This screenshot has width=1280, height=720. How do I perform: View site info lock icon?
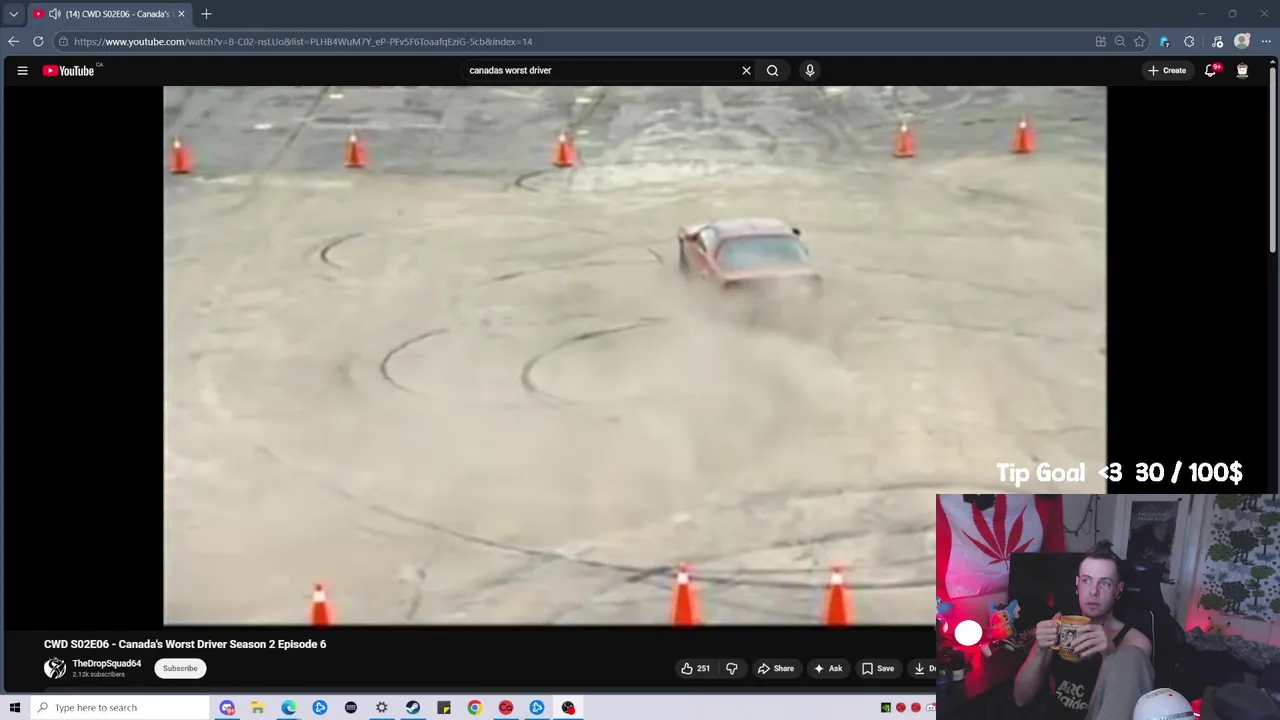coord(63,41)
